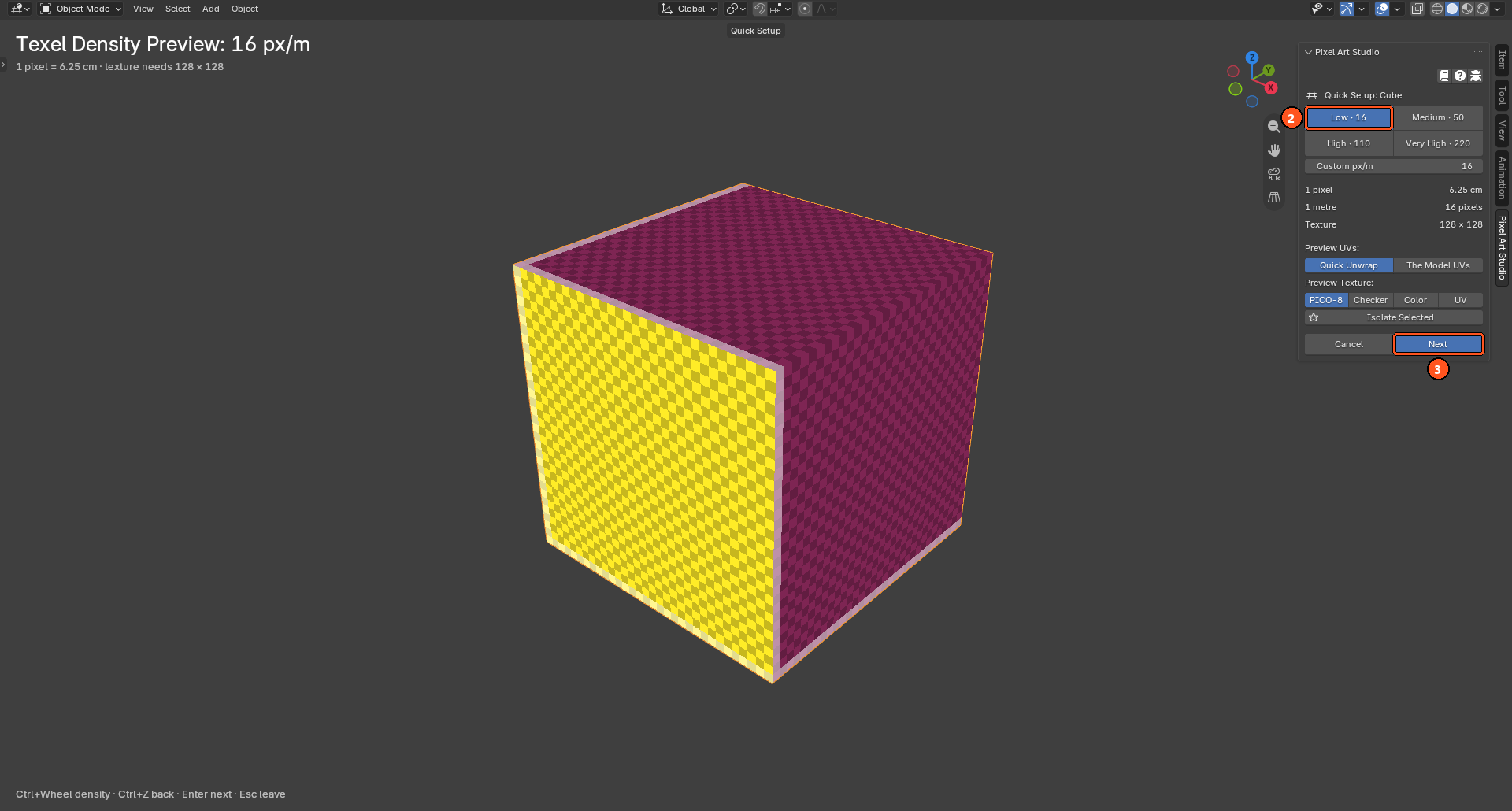Screen dimensions: 1512x811
Task: Select the Pixel Art Studio sidebar tab
Action: [x=1503, y=247]
